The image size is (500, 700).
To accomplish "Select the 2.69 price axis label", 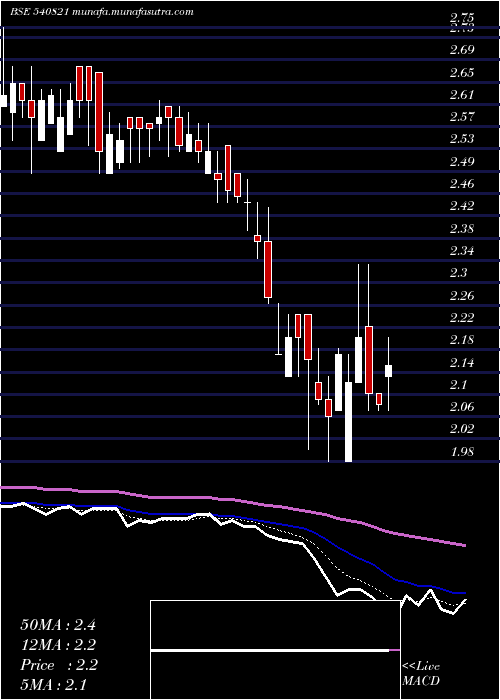I will (461, 50).
